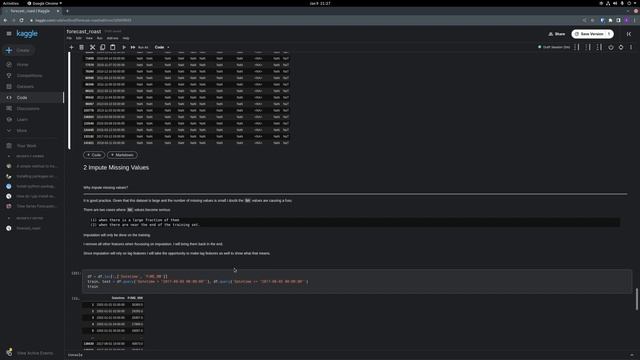Open system volume tray icon
Screen dimensions: 640x360
(615, 3)
